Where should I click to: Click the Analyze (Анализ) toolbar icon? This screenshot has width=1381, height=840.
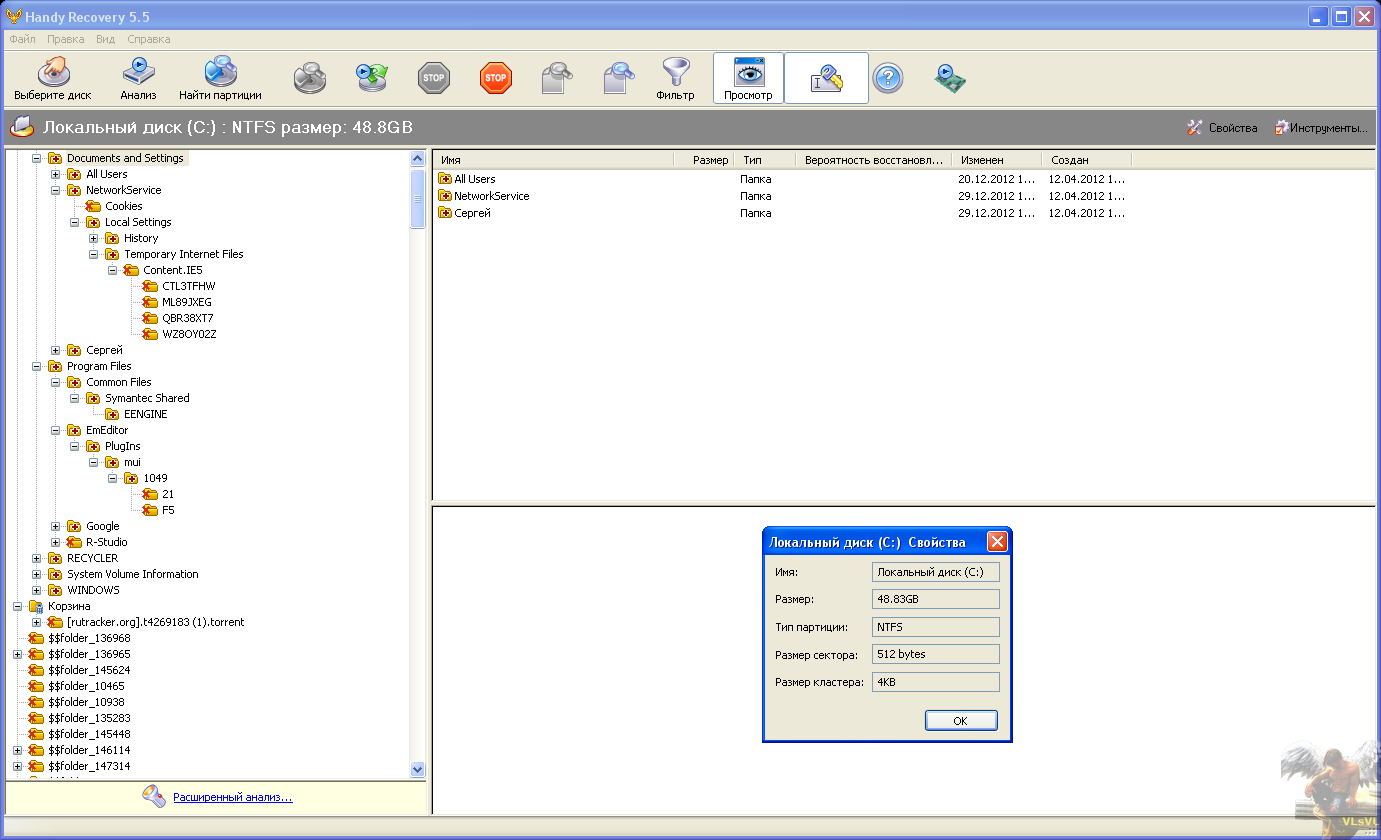tap(138, 79)
